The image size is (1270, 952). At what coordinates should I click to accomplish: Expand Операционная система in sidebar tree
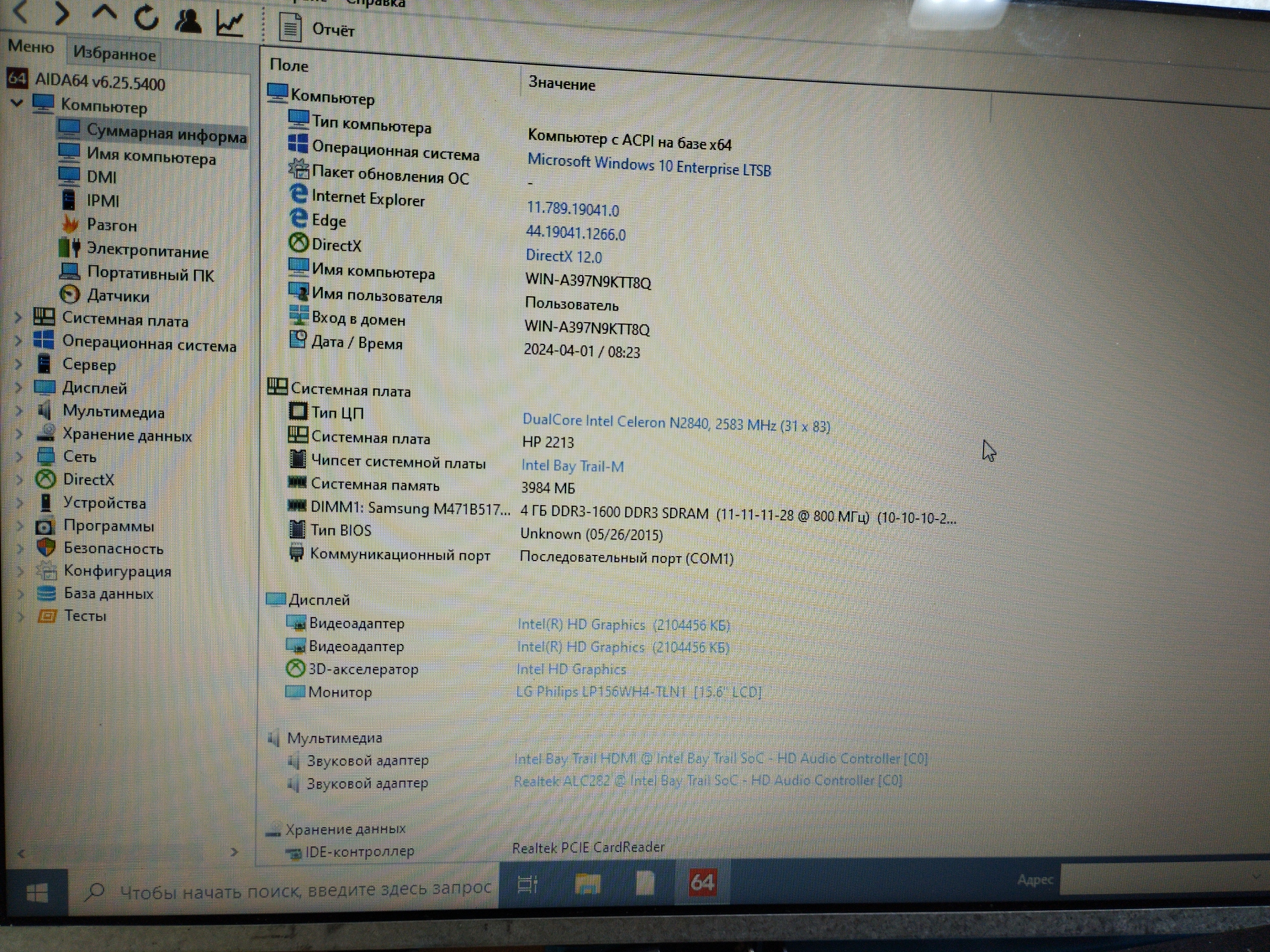pos(19,341)
